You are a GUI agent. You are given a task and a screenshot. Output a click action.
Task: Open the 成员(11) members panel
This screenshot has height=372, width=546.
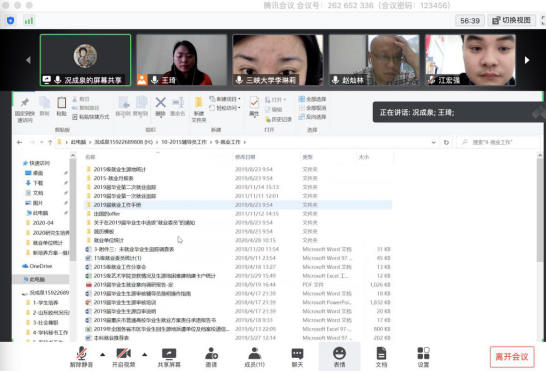click(x=255, y=357)
